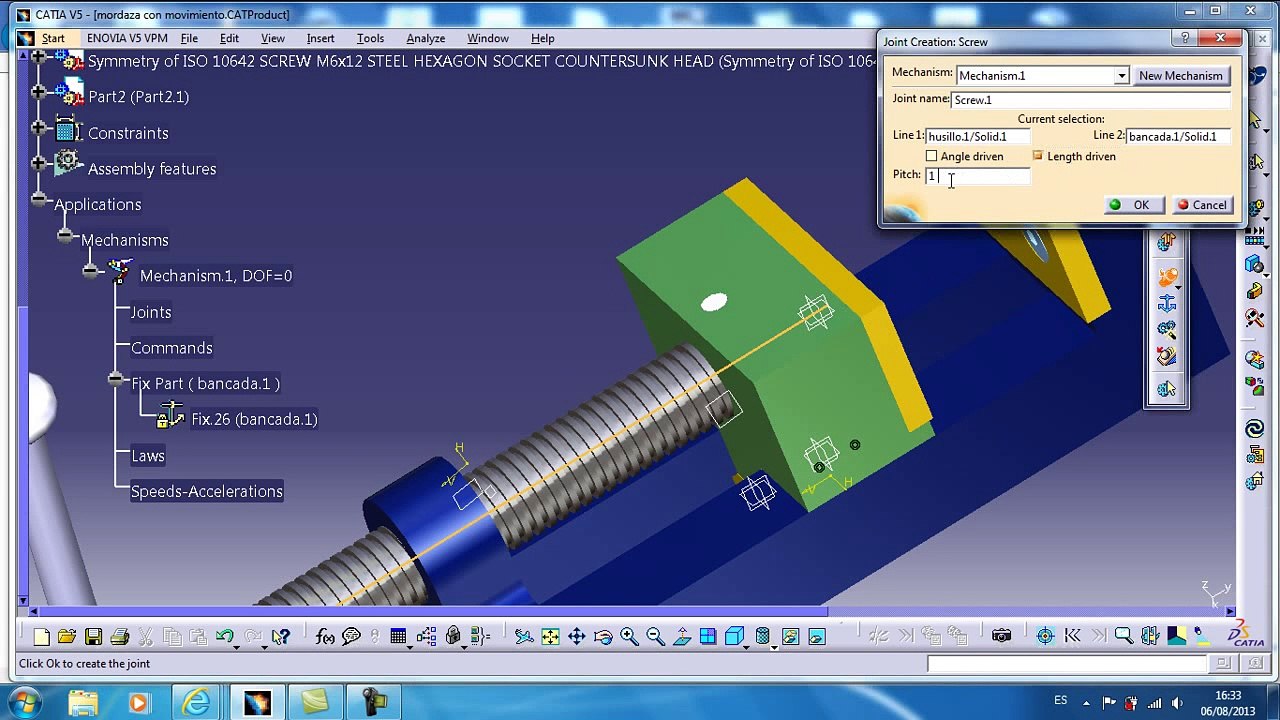Click the Zoom In magnifier

click(629, 636)
